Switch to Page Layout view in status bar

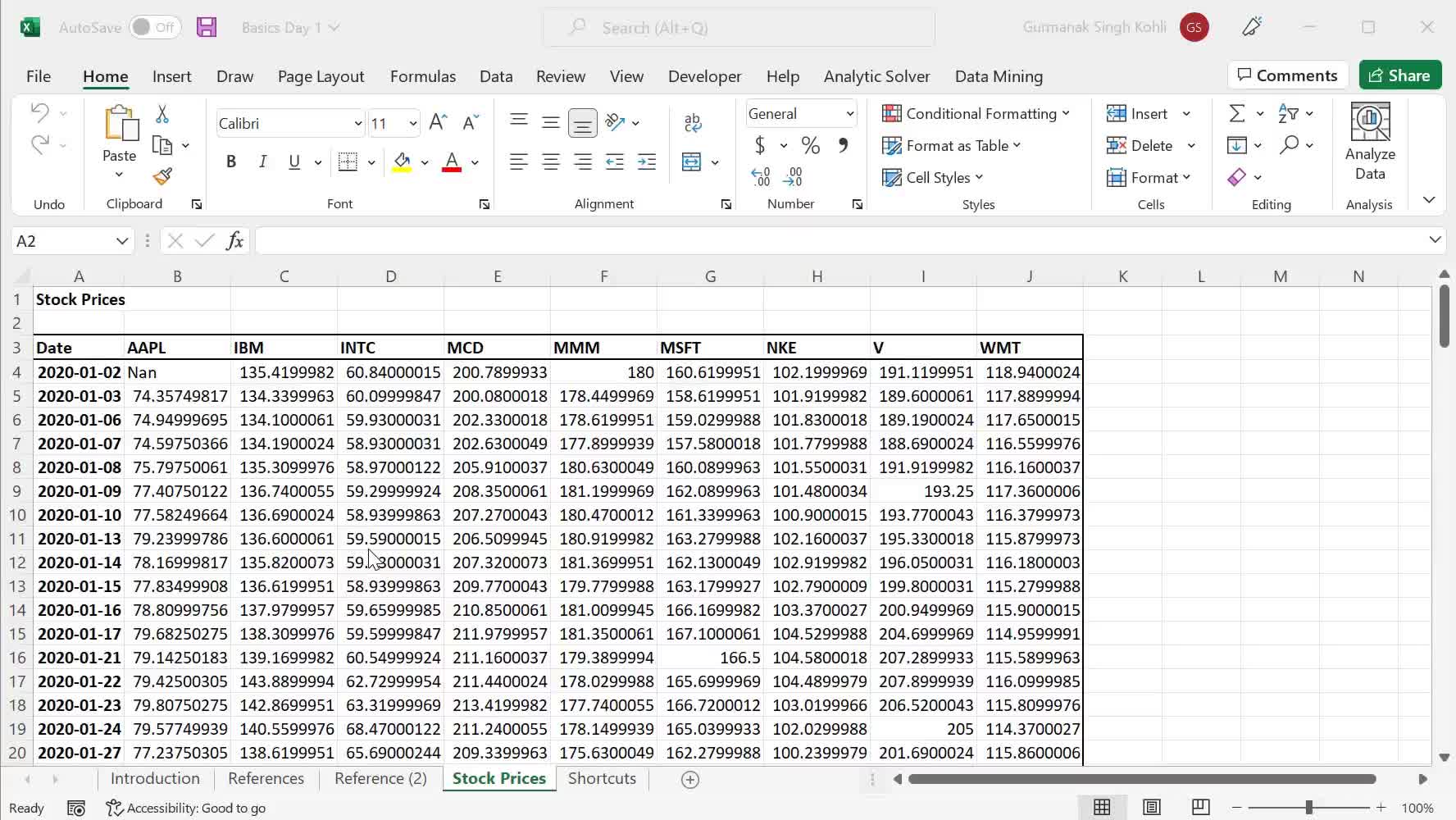(1152, 808)
